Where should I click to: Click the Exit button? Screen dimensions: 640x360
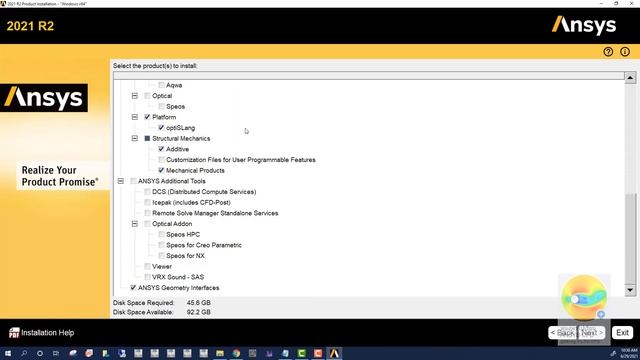tap(622, 333)
